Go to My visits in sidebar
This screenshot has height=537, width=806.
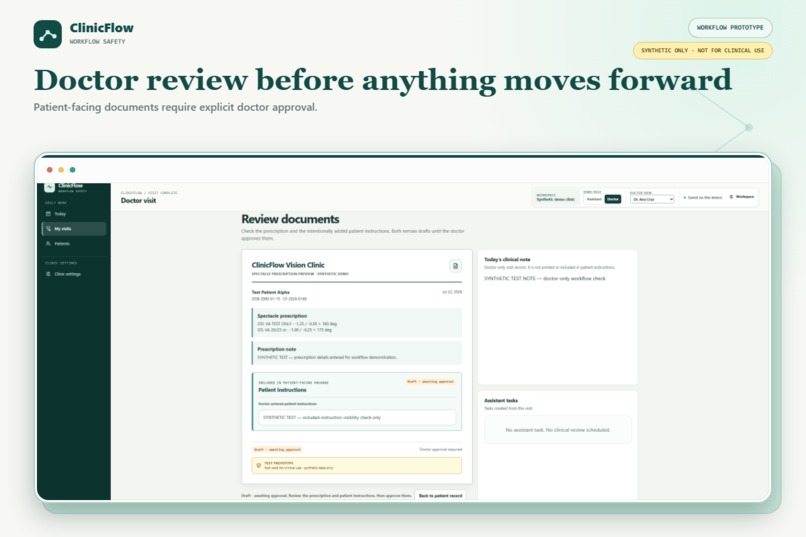coord(74,229)
